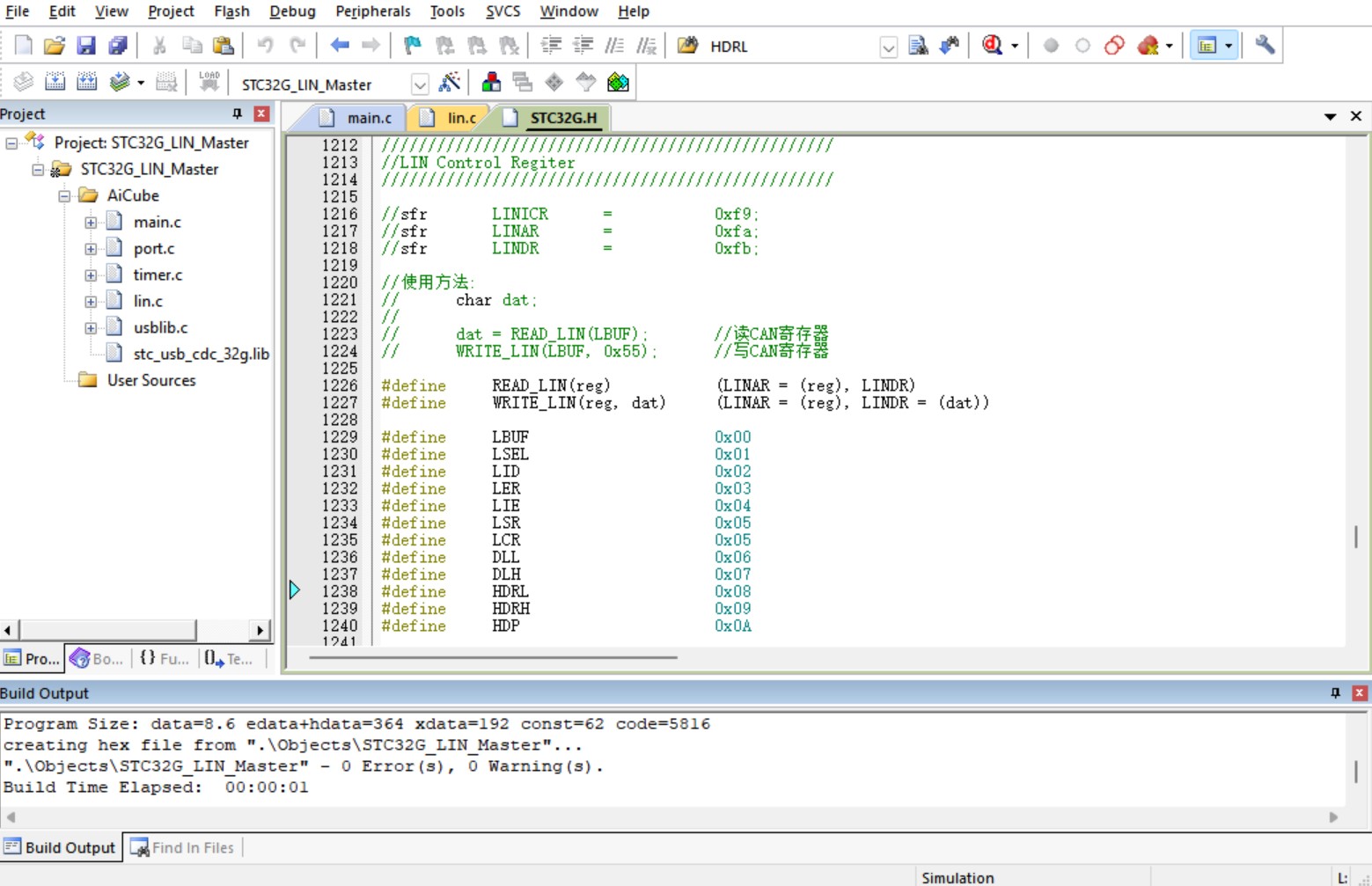This screenshot has height=886, width=1372.
Task: Open the Peripherals menu
Action: [x=372, y=11]
